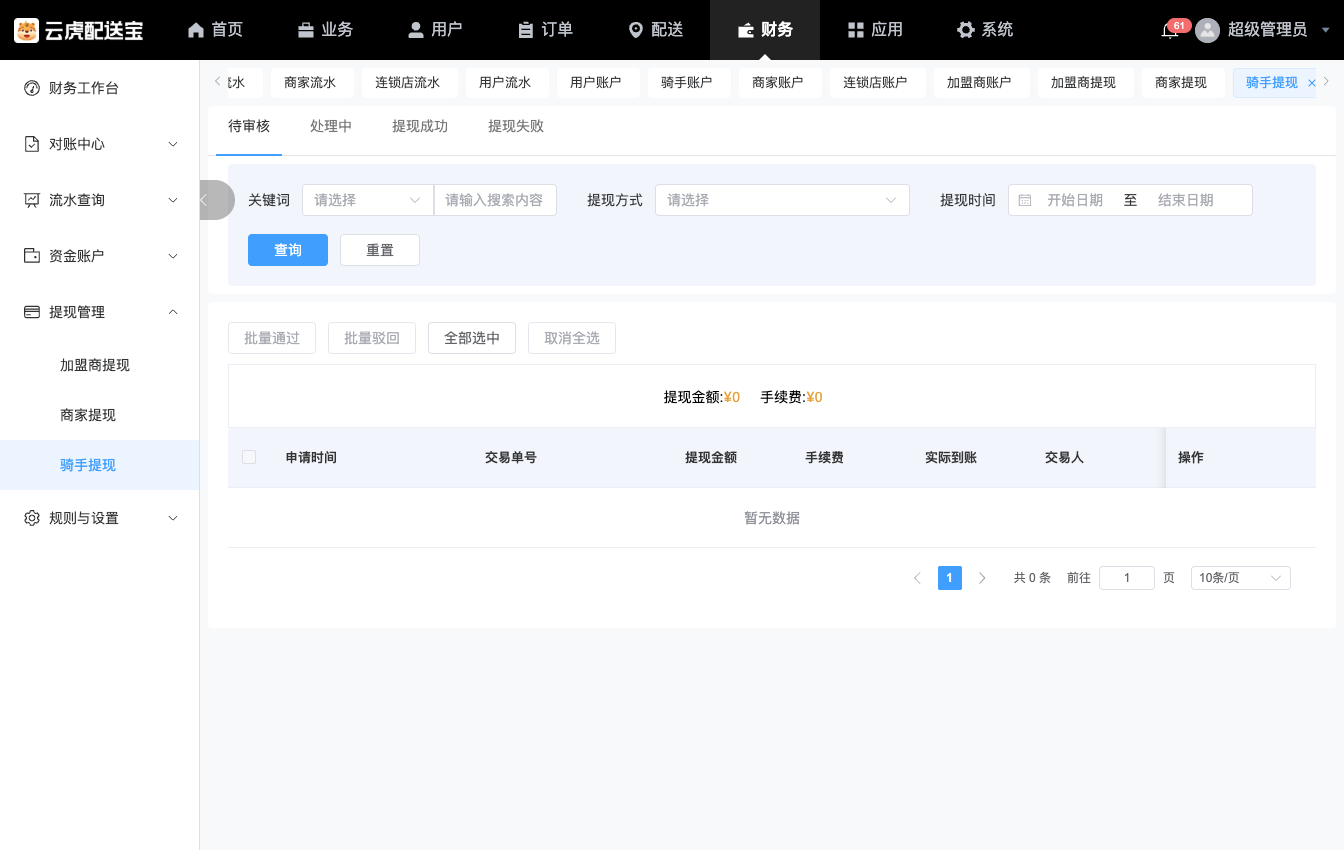Click the blue 查询 button

[x=288, y=250]
